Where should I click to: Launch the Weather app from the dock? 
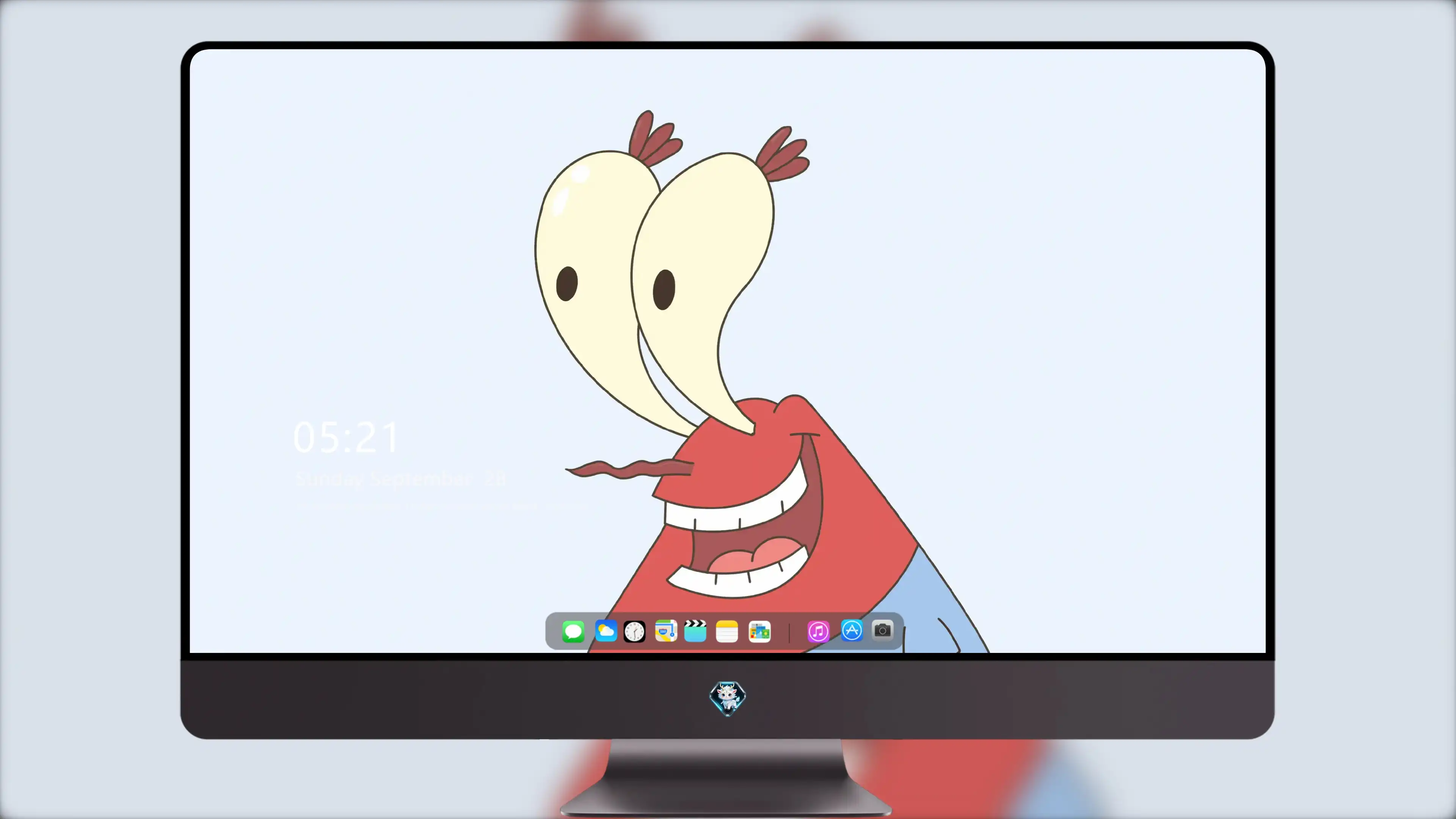tap(606, 631)
